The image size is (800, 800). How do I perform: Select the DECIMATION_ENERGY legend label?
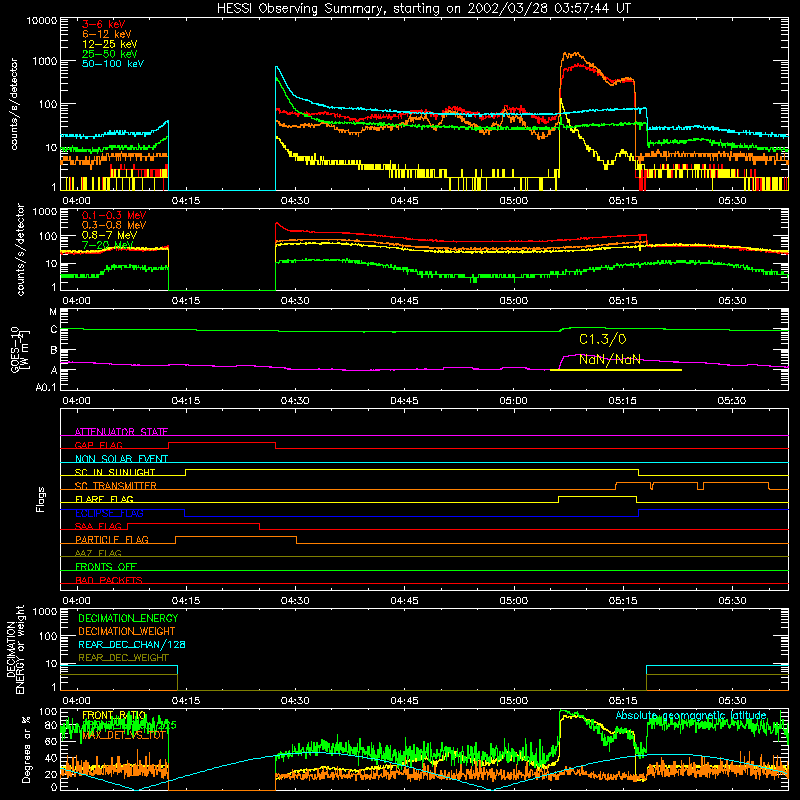click(128, 618)
